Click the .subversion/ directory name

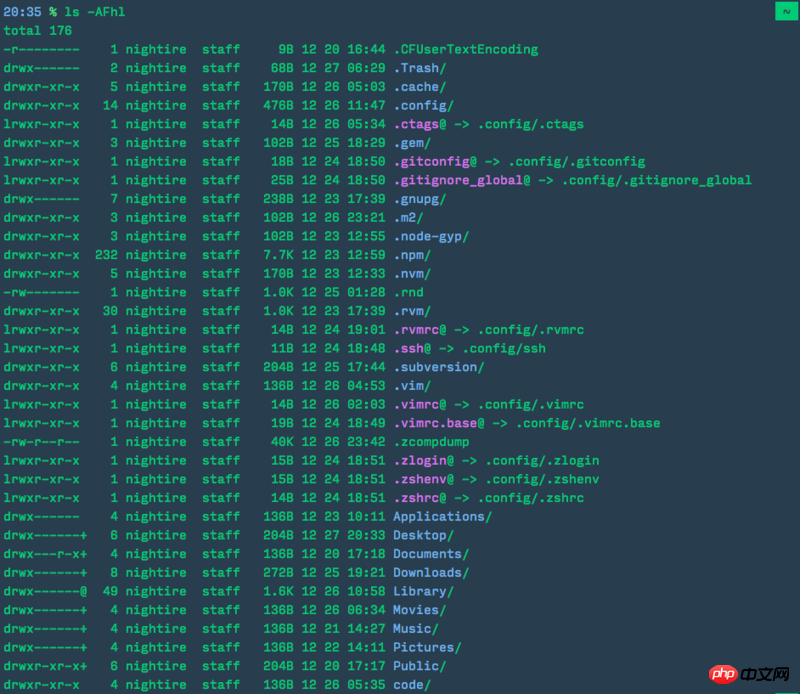[438, 367]
